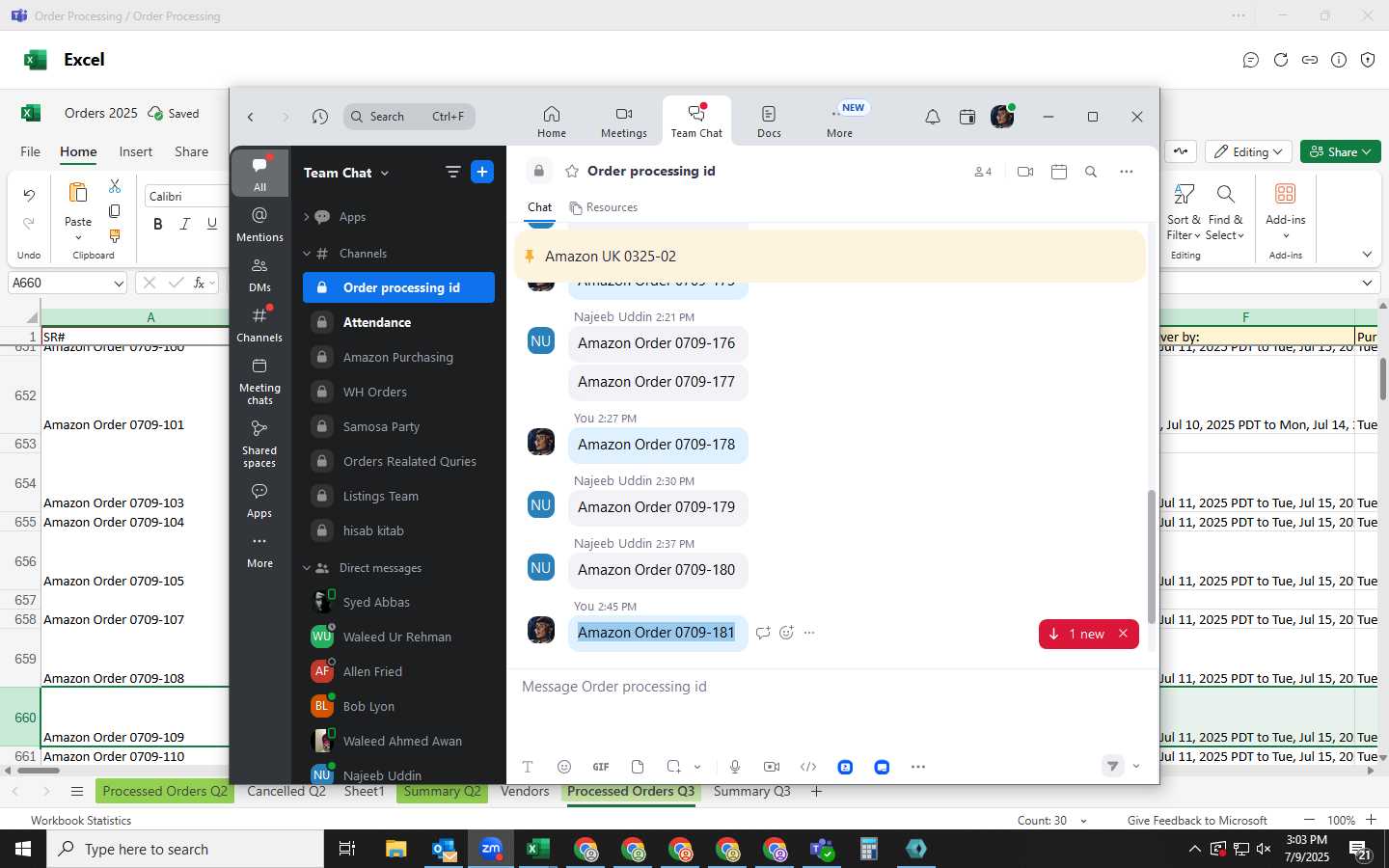Open direct message with Syed Abbas
This screenshot has height=868, width=1389.
(x=398, y=602)
